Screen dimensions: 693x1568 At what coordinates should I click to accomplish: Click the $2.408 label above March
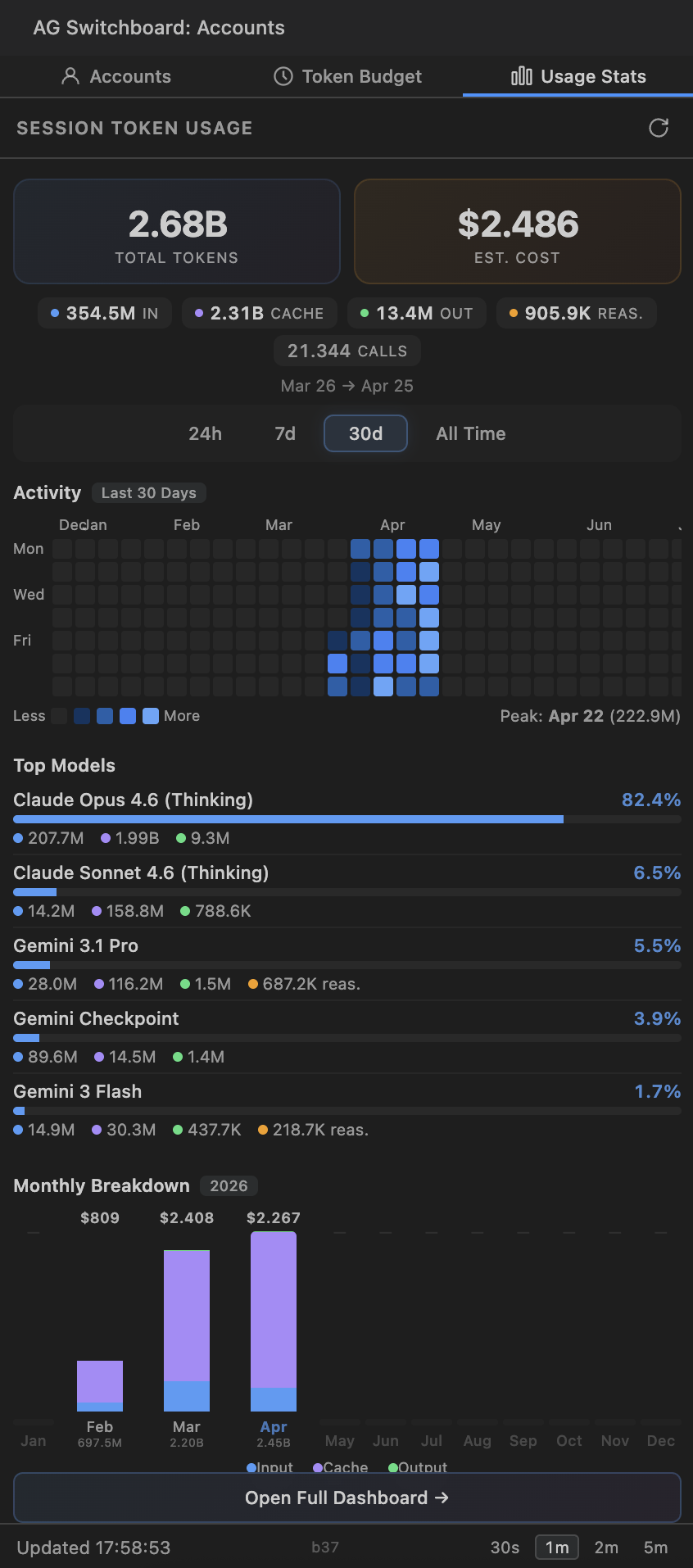(x=187, y=1217)
